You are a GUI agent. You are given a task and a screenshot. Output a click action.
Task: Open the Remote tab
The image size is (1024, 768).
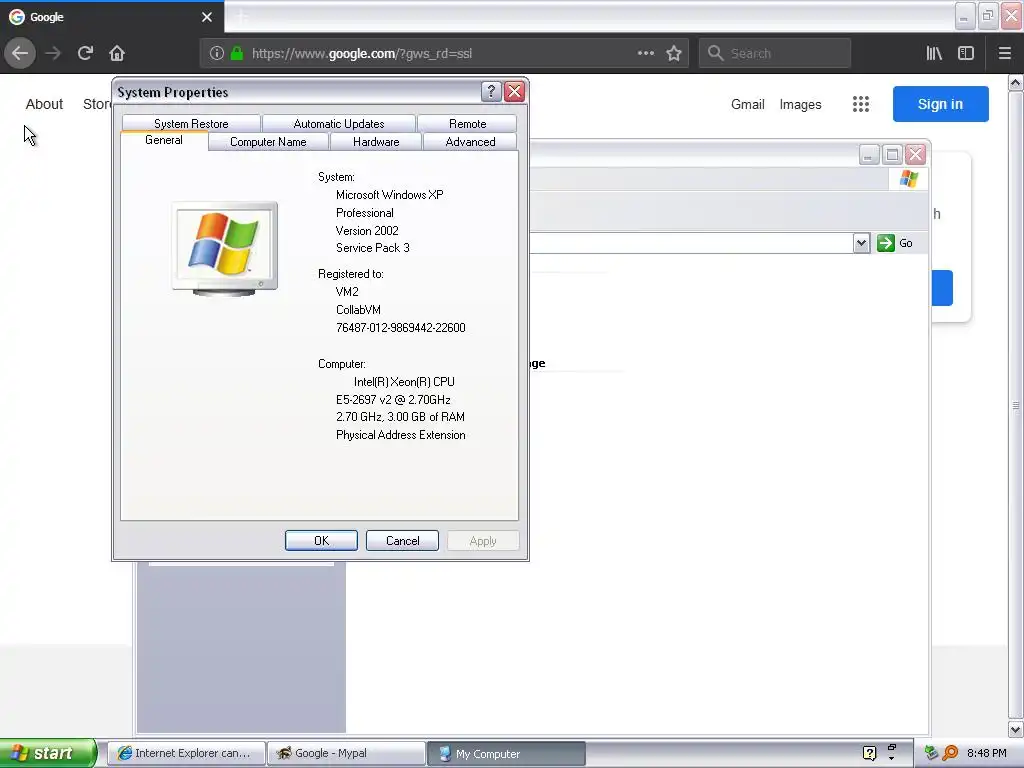(468, 123)
